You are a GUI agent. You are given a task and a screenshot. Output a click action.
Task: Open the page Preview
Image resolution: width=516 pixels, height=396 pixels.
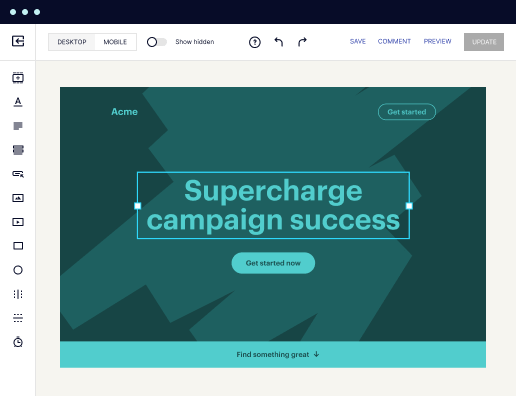pyautogui.click(x=437, y=42)
